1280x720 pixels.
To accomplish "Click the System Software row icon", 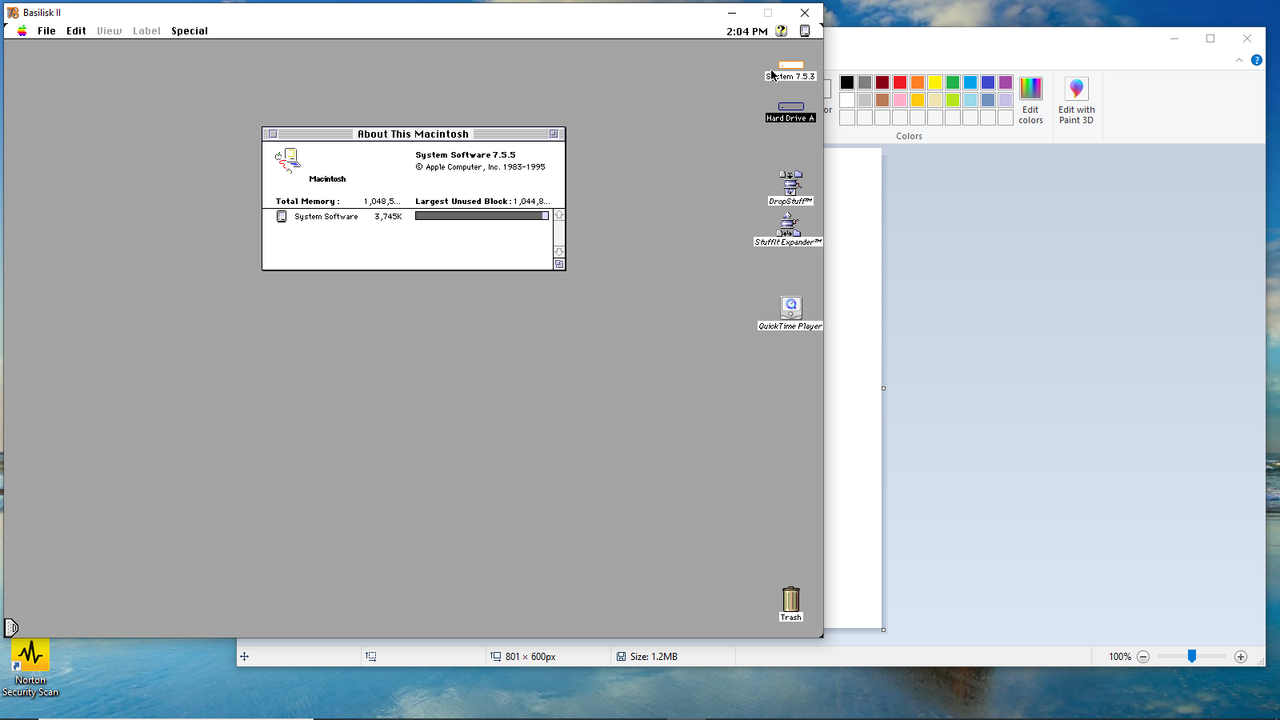I will 282,216.
